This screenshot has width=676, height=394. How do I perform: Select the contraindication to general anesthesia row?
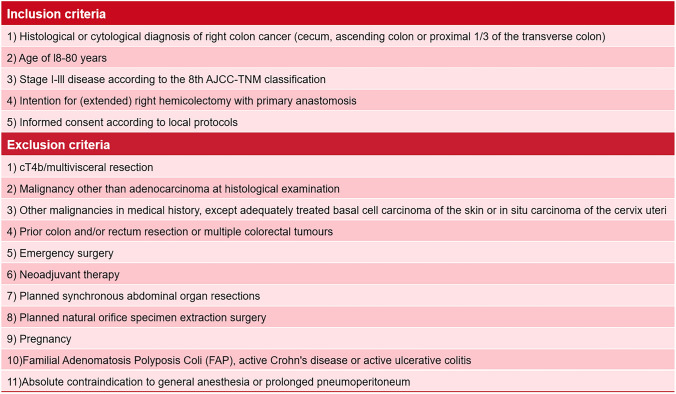pyautogui.click(x=338, y=381)
